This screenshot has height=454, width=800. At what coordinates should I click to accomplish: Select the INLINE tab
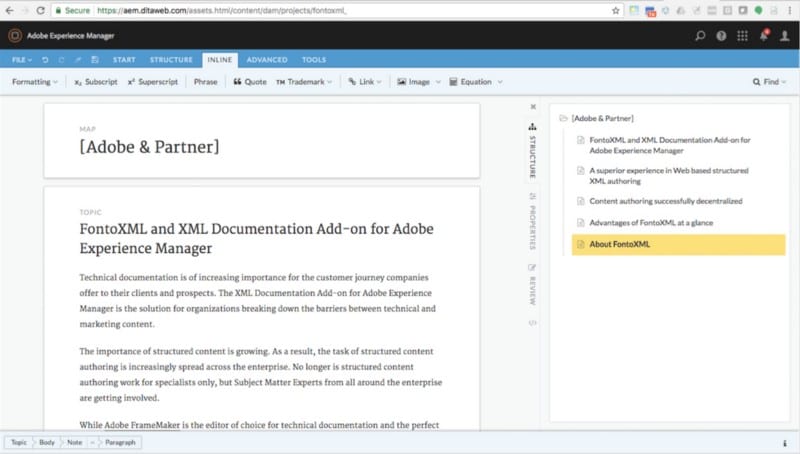pyautogui.click(x=220, y=60)
